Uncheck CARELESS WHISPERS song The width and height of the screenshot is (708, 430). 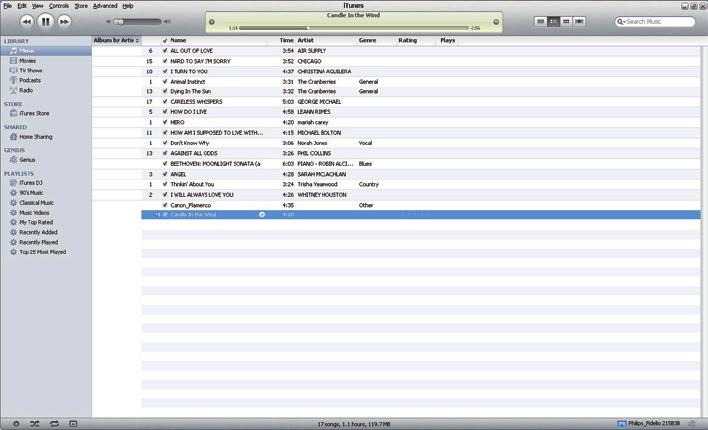(165, 102)
